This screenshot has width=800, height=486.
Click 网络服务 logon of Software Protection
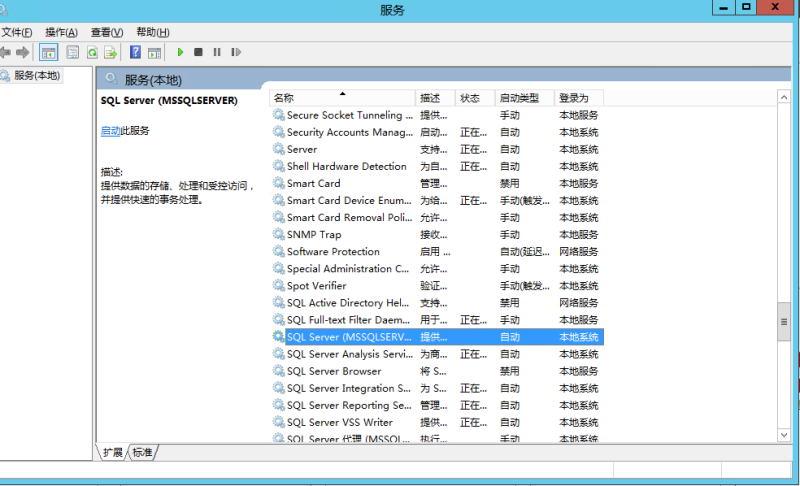[579, 252]
